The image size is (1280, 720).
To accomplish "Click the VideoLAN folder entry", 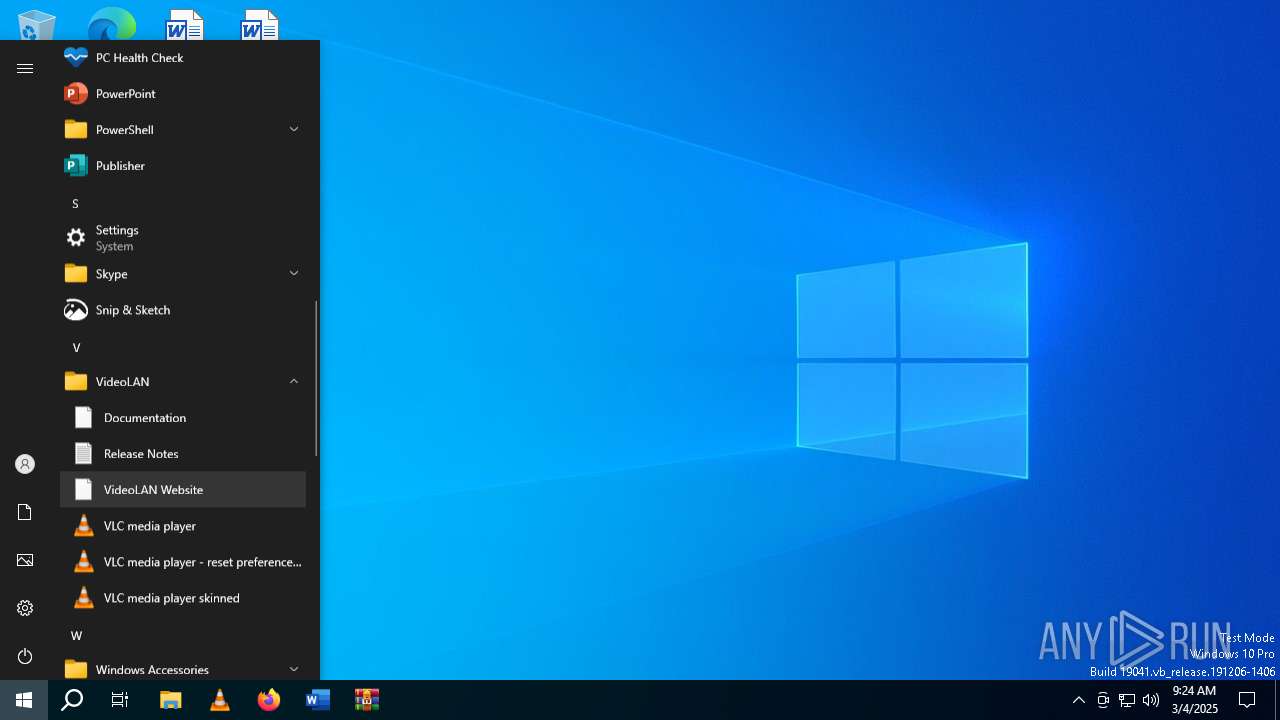I will tap(183, 382).
